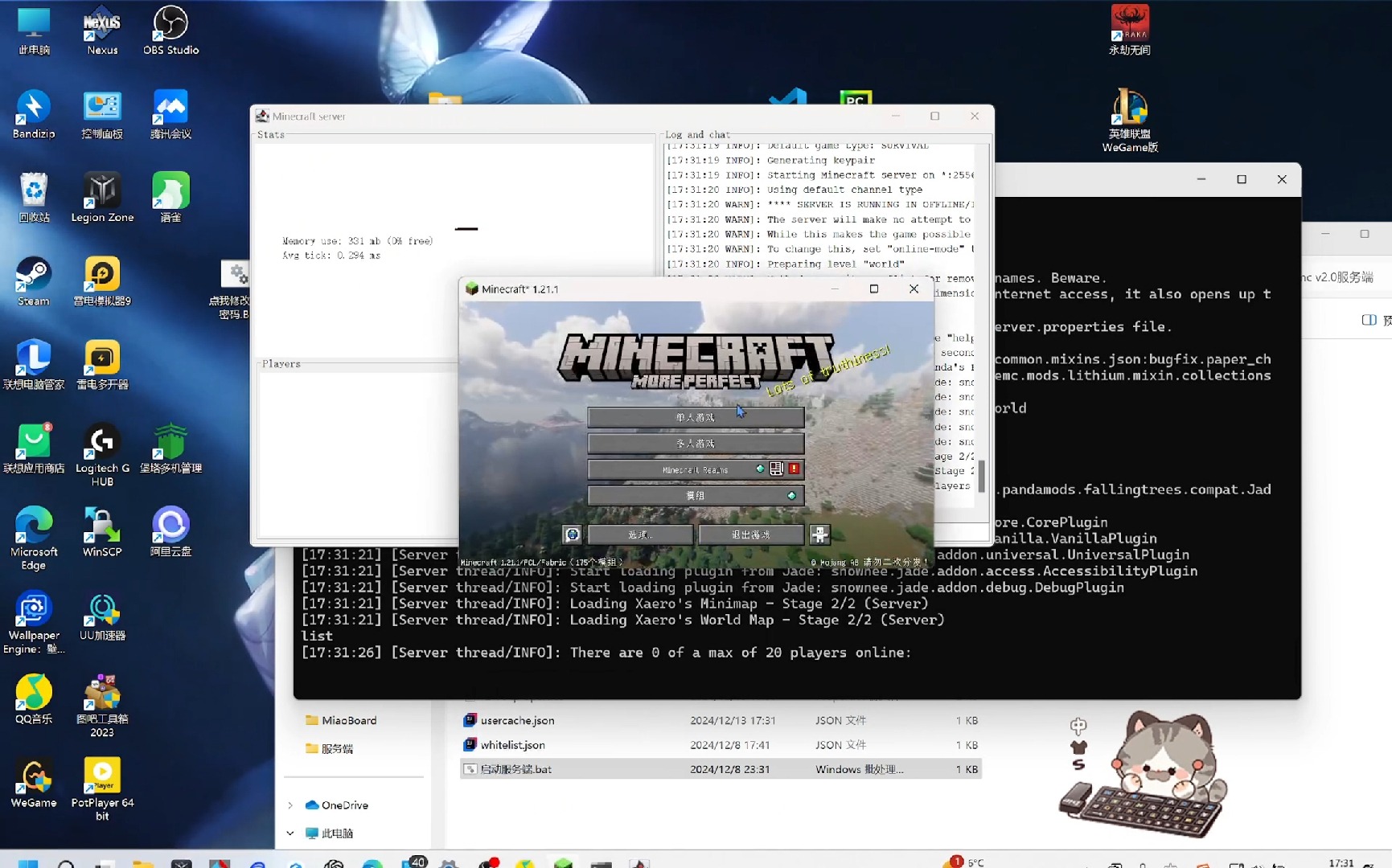The height and width of the screenshot is (868, 1392).
Task: Click the server log scrollbar thumb
Action: [982, 476]
